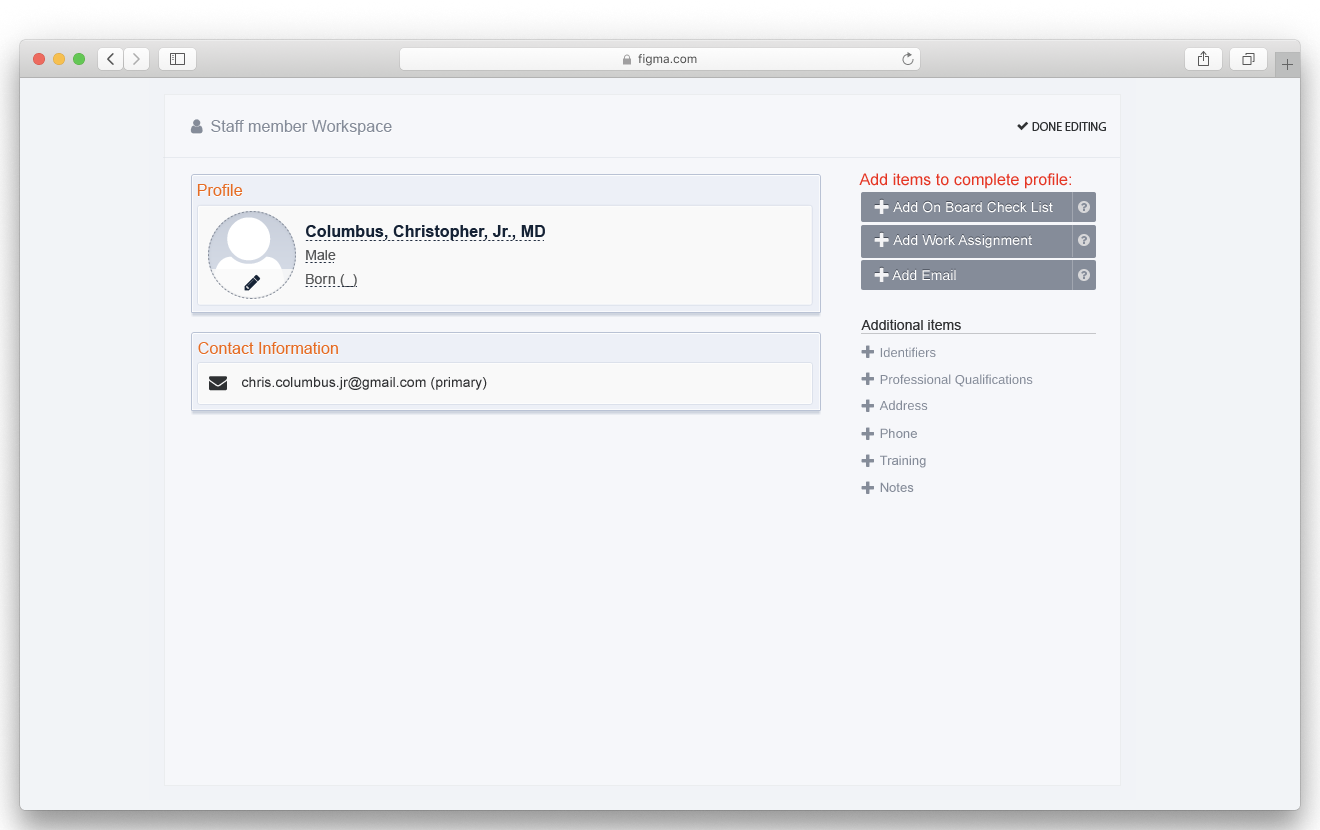Click the help icon beside Add Email

(1084, 275)
